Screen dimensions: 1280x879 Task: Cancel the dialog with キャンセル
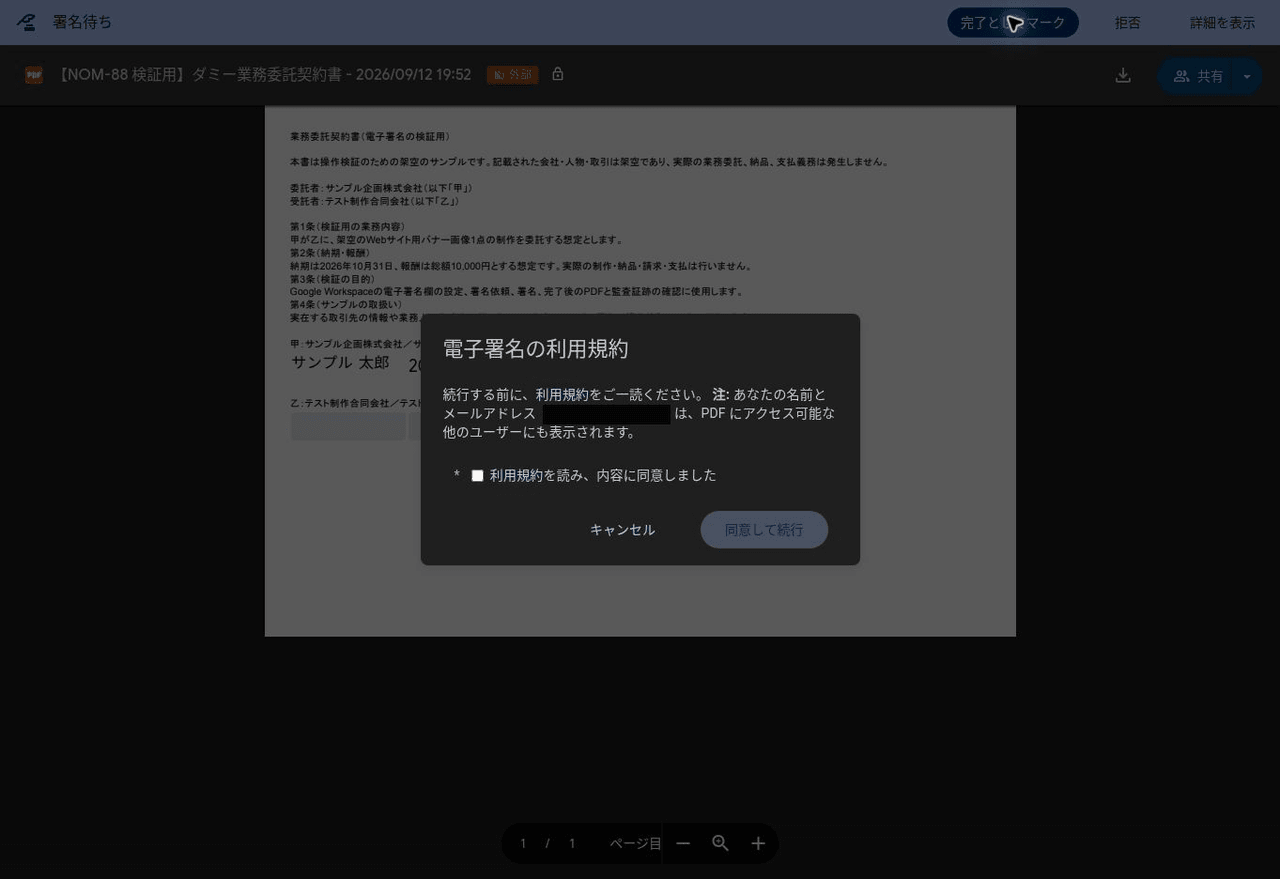coord(622,529)
